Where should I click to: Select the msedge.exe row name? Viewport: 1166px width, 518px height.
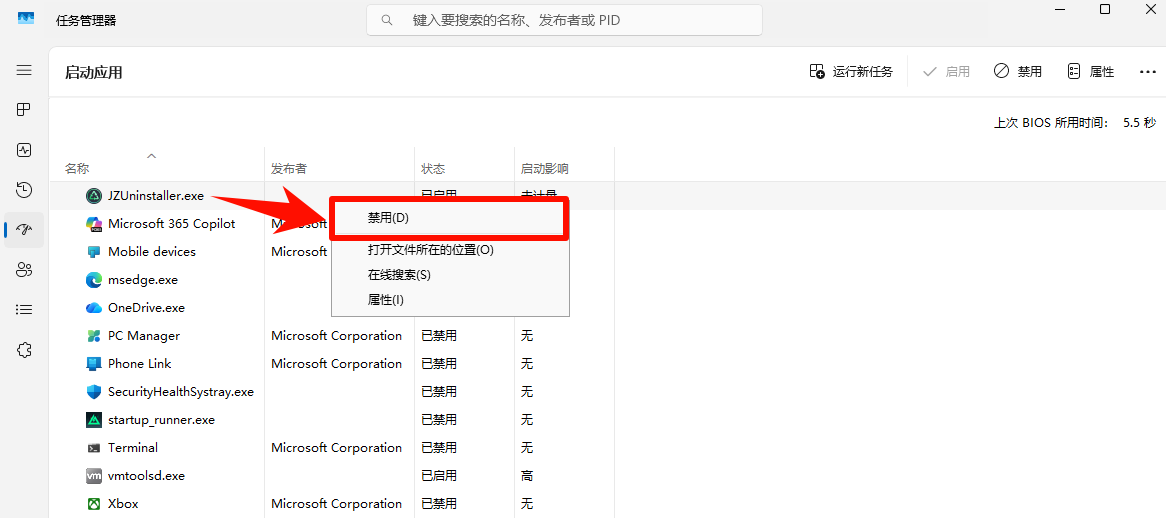click(x=143, y=279)
